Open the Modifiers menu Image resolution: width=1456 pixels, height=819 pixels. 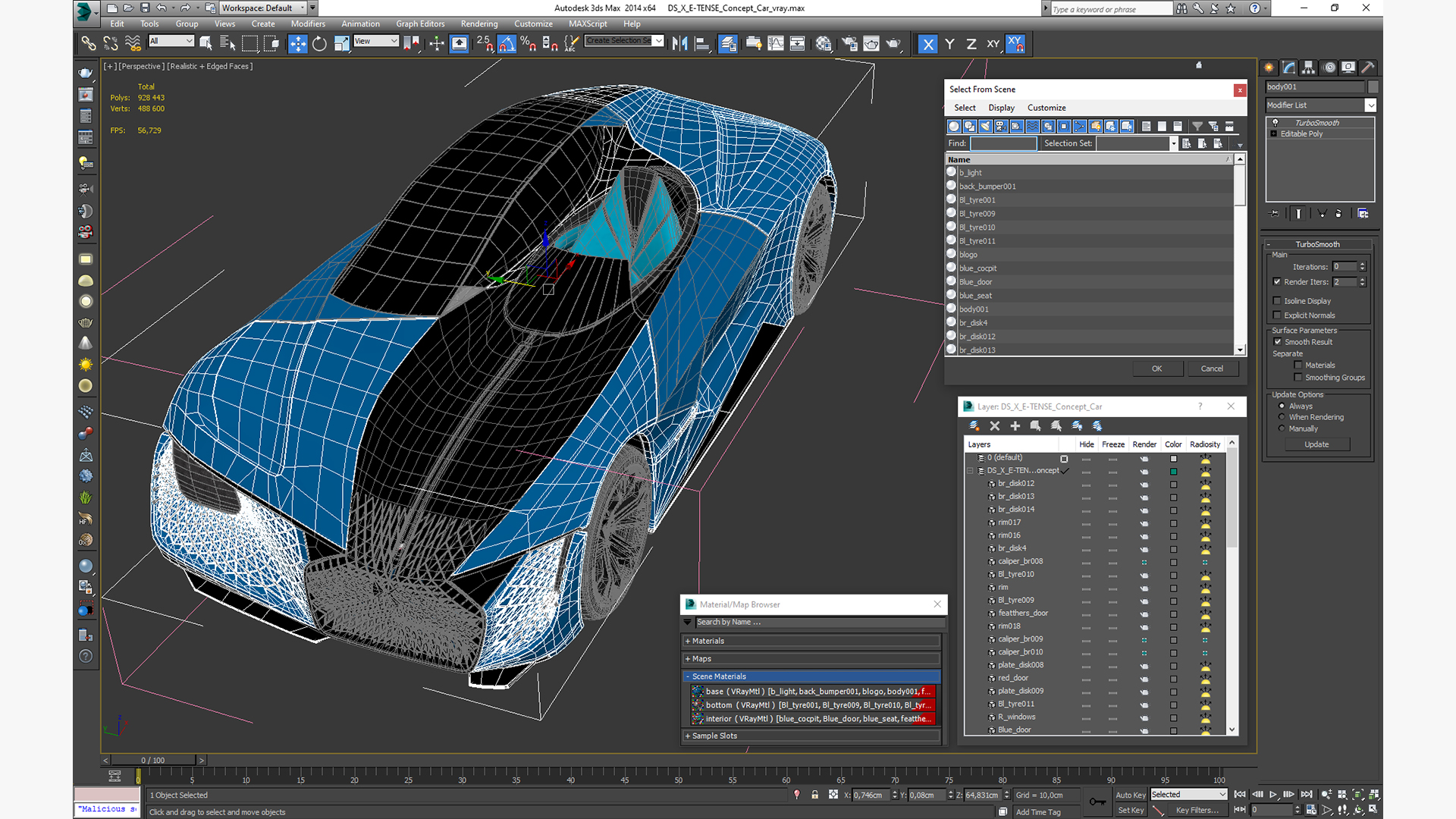308,24
